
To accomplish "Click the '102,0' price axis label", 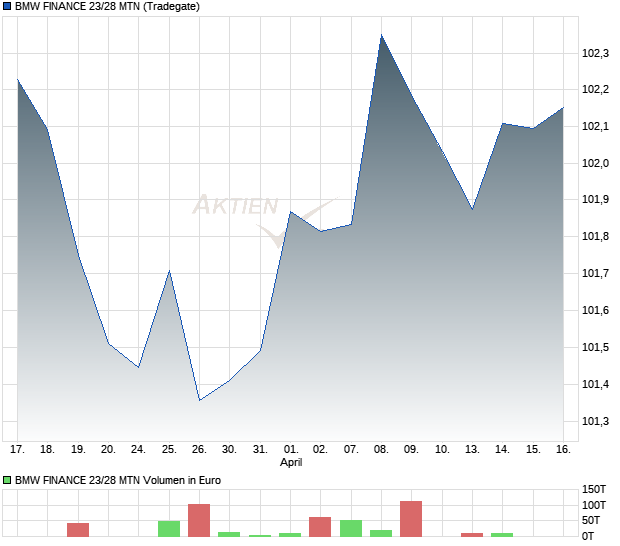I will (x=595, y=163).
